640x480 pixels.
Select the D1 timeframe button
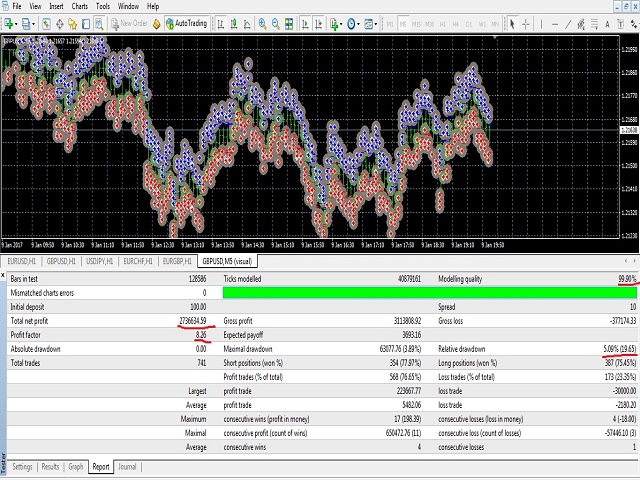tap(469, 24)
